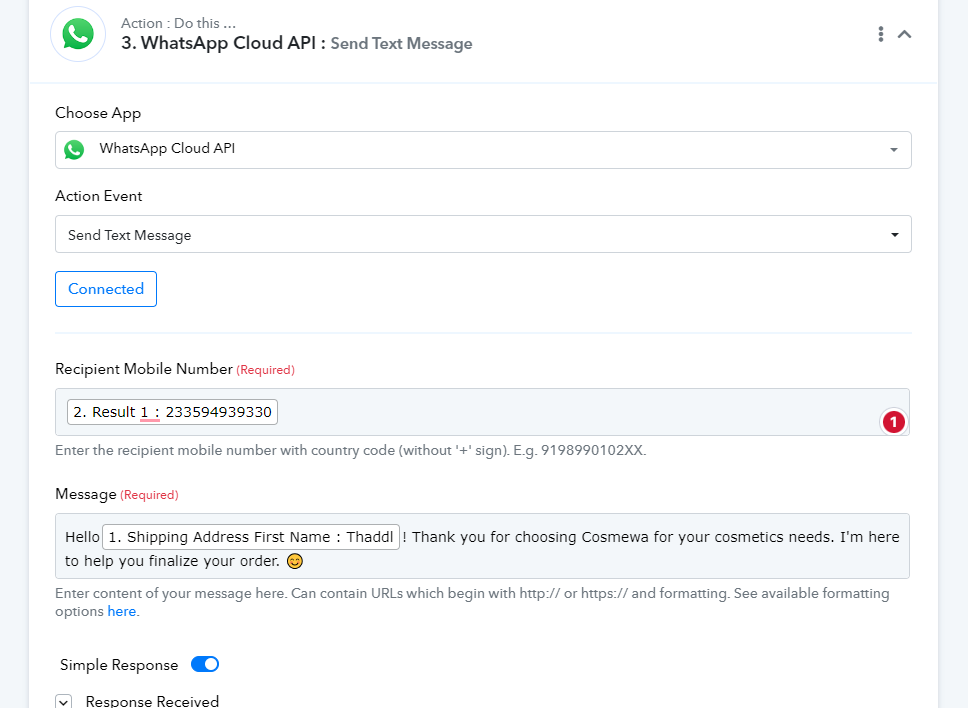Click the dropdown arrow in Choose App

[x=893, y=150]
